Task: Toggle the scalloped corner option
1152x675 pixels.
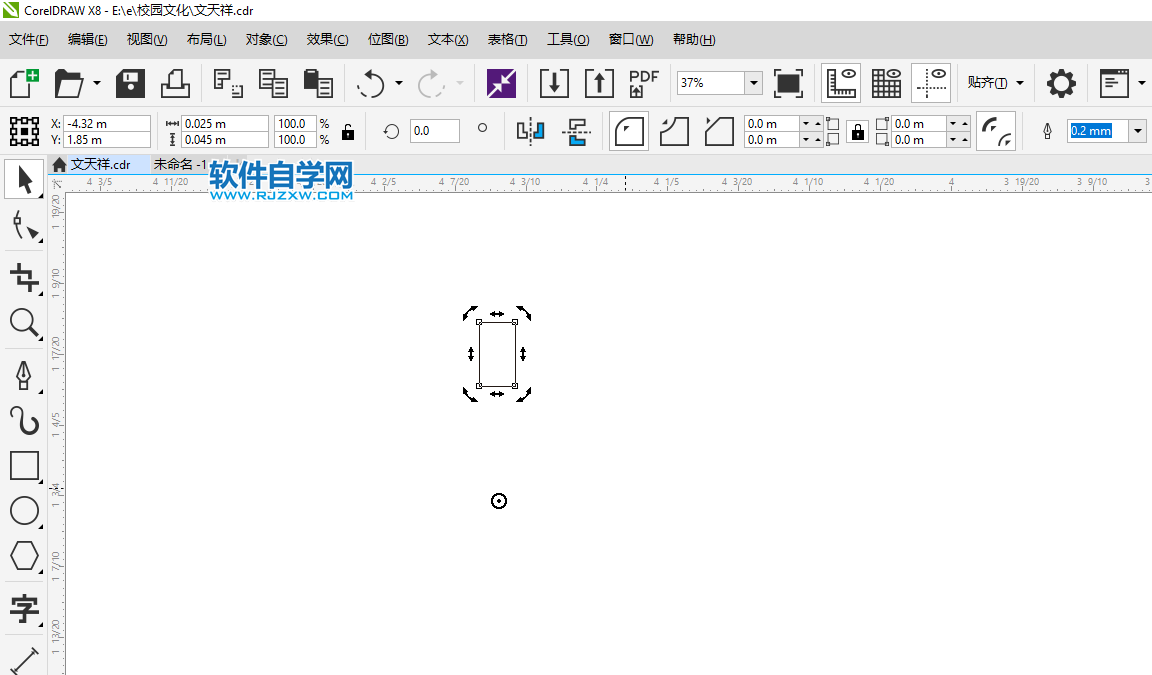Action: click(673, 131)
